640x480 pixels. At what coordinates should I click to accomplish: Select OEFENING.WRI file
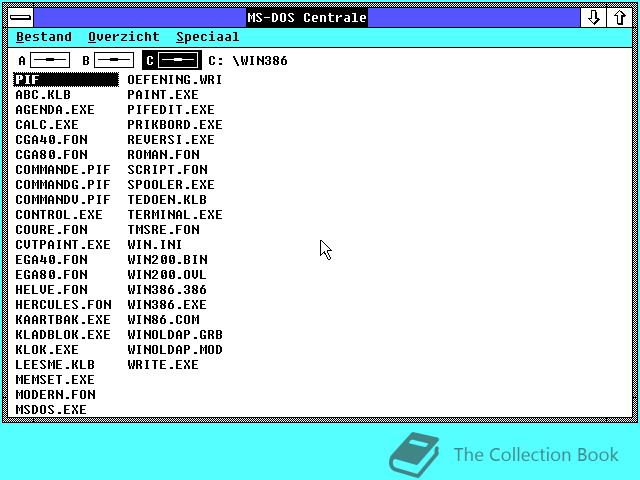coord(175,80)
